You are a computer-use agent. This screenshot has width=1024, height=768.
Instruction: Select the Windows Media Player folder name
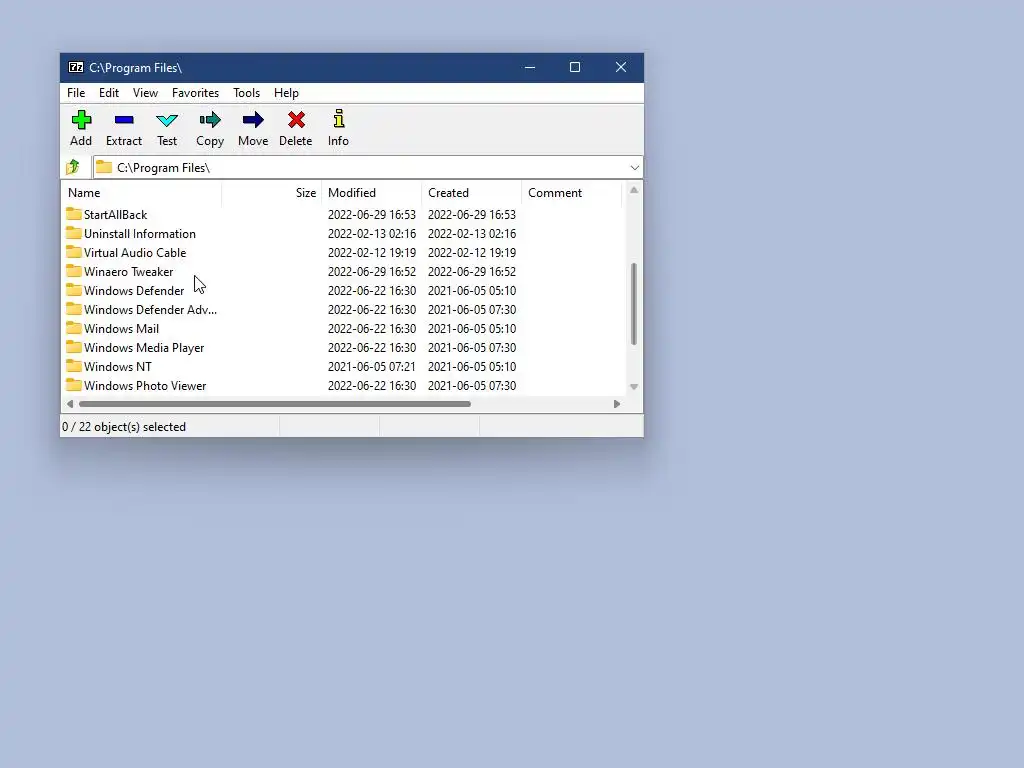pos(144,347)
